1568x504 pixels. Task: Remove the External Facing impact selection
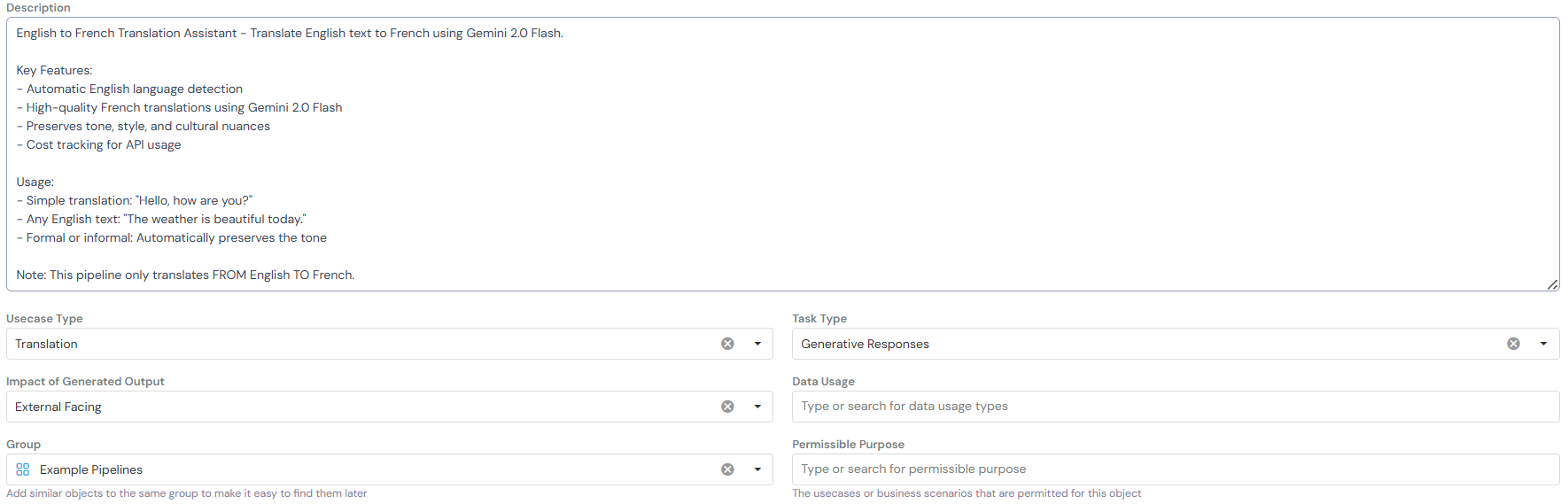click(x=727, y=407)
